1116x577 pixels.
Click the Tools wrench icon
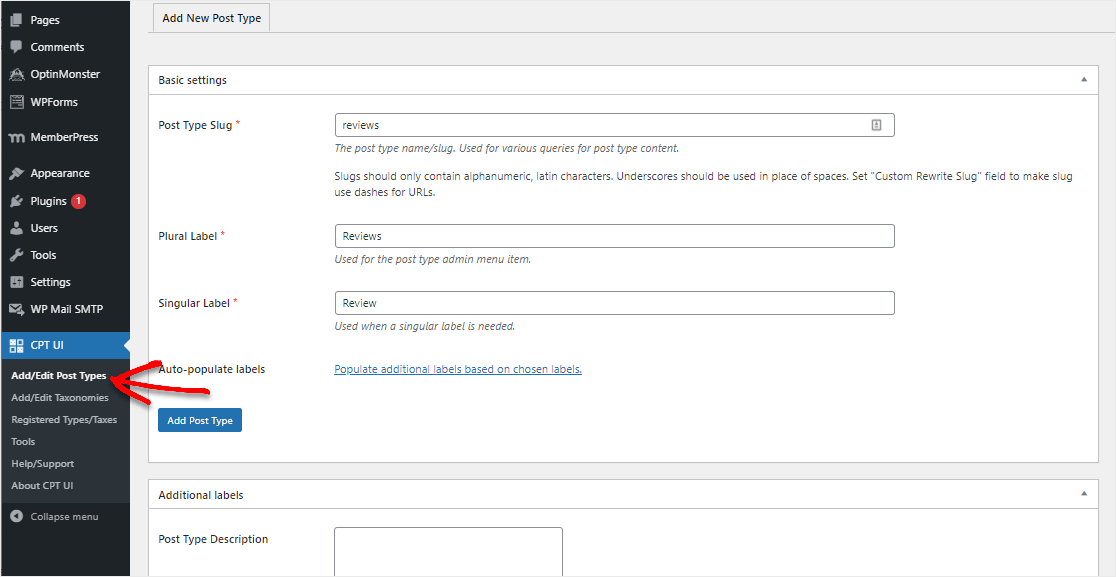pyautogui.click(x=16, y=255)
